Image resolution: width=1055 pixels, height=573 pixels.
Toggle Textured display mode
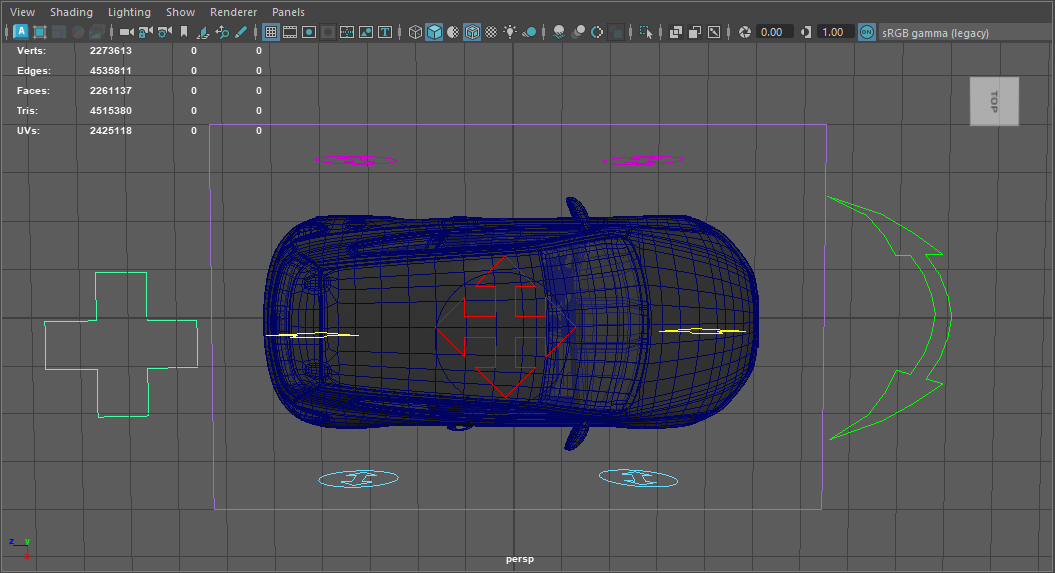491,32
